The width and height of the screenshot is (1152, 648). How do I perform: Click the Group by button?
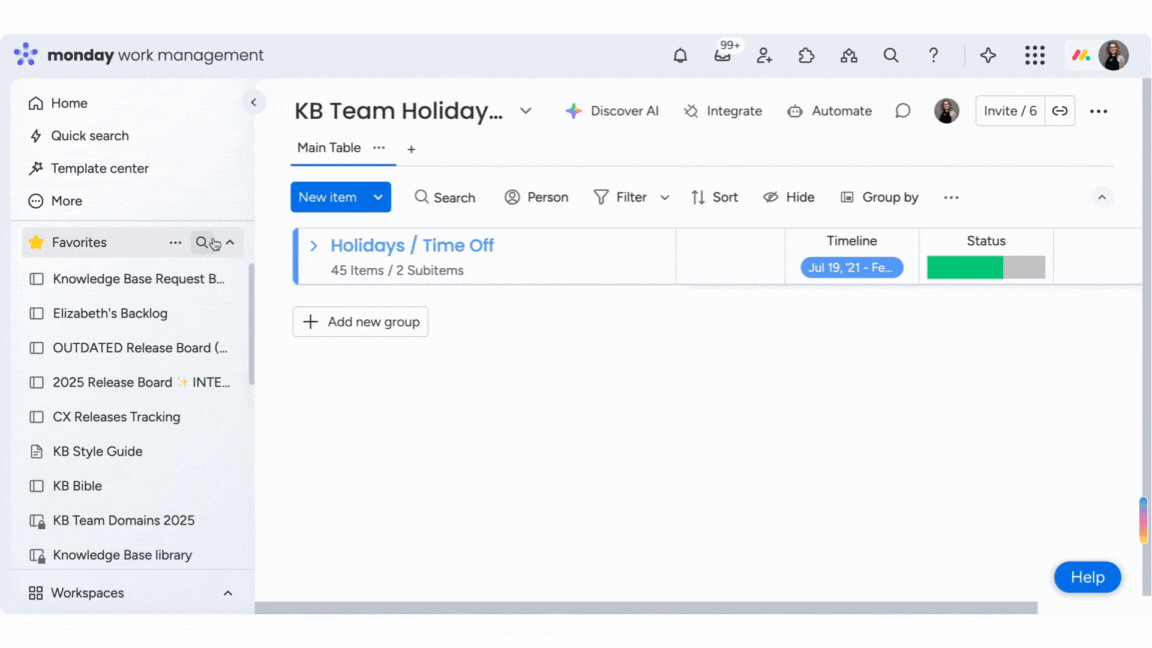coord(879,197)
